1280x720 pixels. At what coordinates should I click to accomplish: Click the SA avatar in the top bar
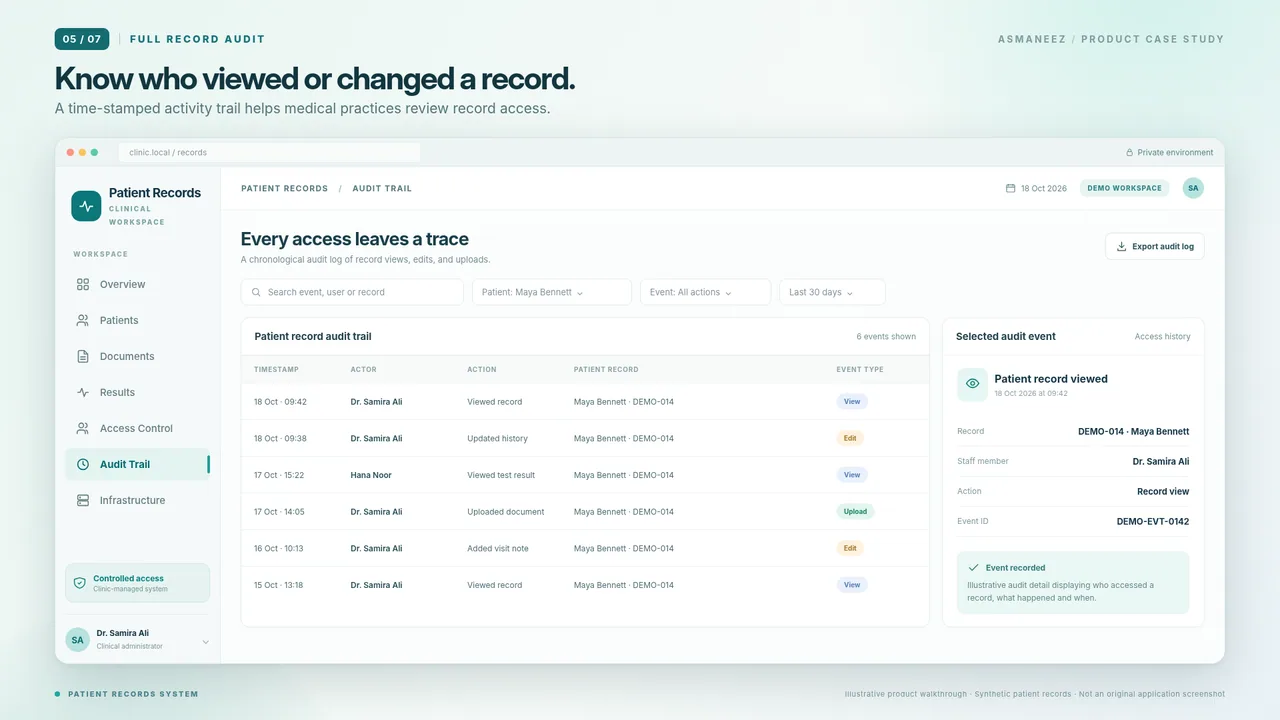pyautogui.click(x=1193, y=188)
